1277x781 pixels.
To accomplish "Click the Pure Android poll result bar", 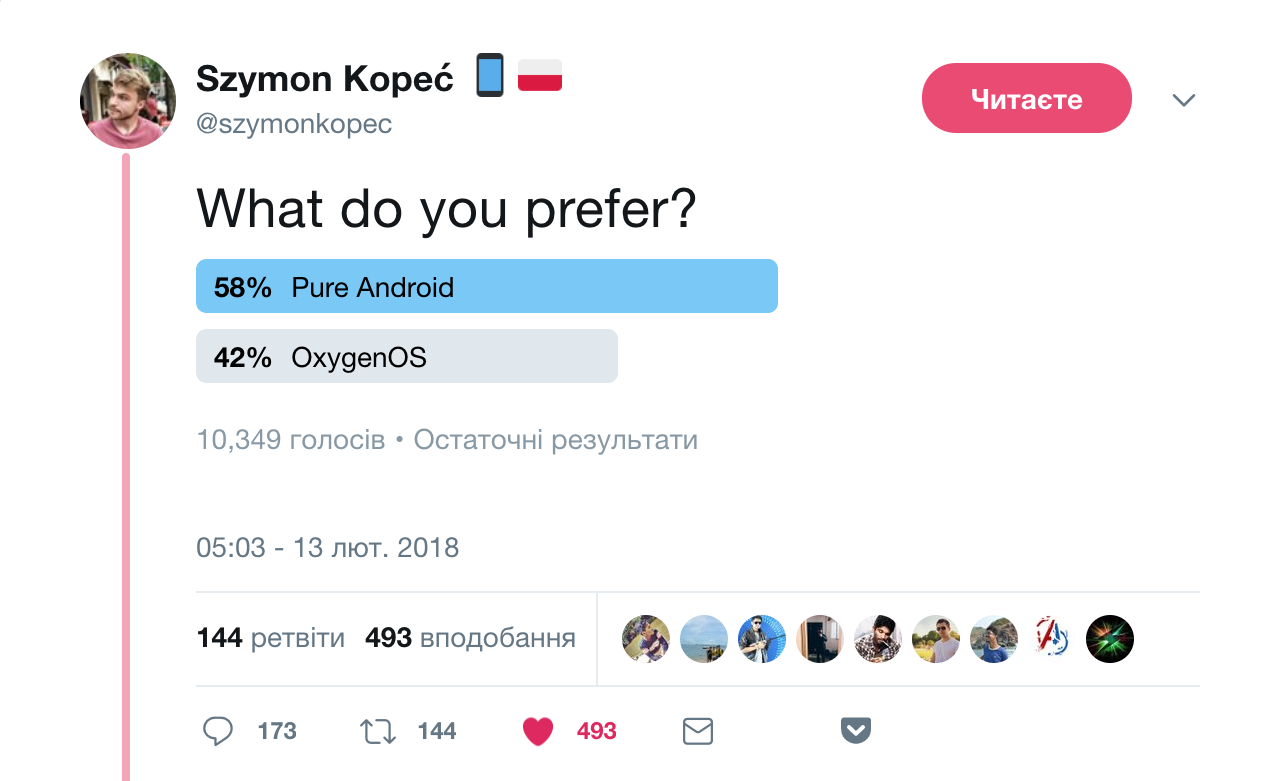I will pyautogui.click(x=487, y=287).
